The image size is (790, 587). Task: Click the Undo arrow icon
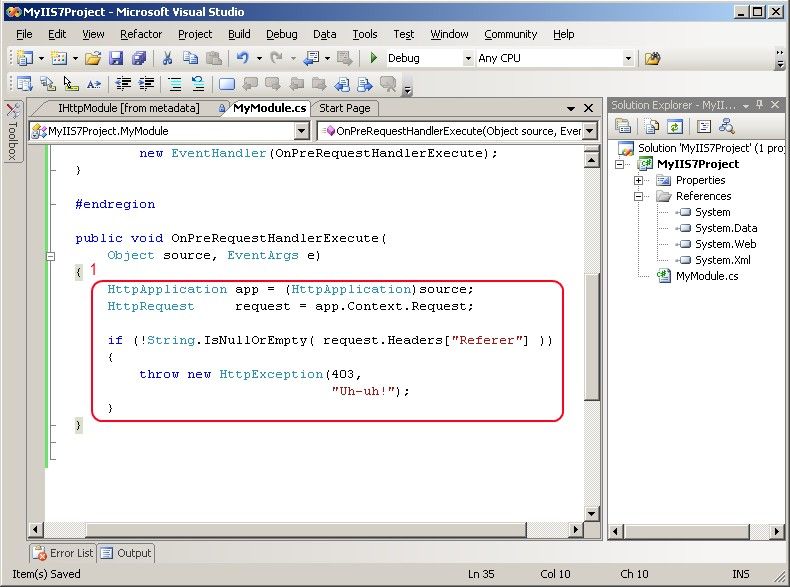pos(243,58)
